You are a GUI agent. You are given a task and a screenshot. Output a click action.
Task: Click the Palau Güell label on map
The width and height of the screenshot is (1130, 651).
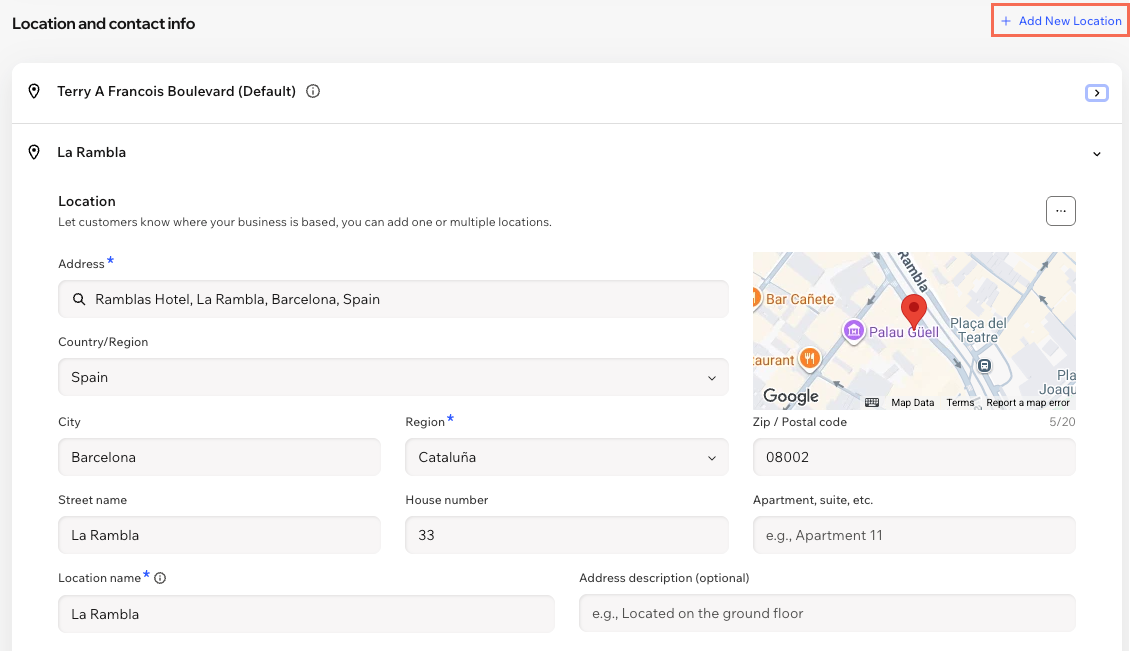click(x=904, y=332)
